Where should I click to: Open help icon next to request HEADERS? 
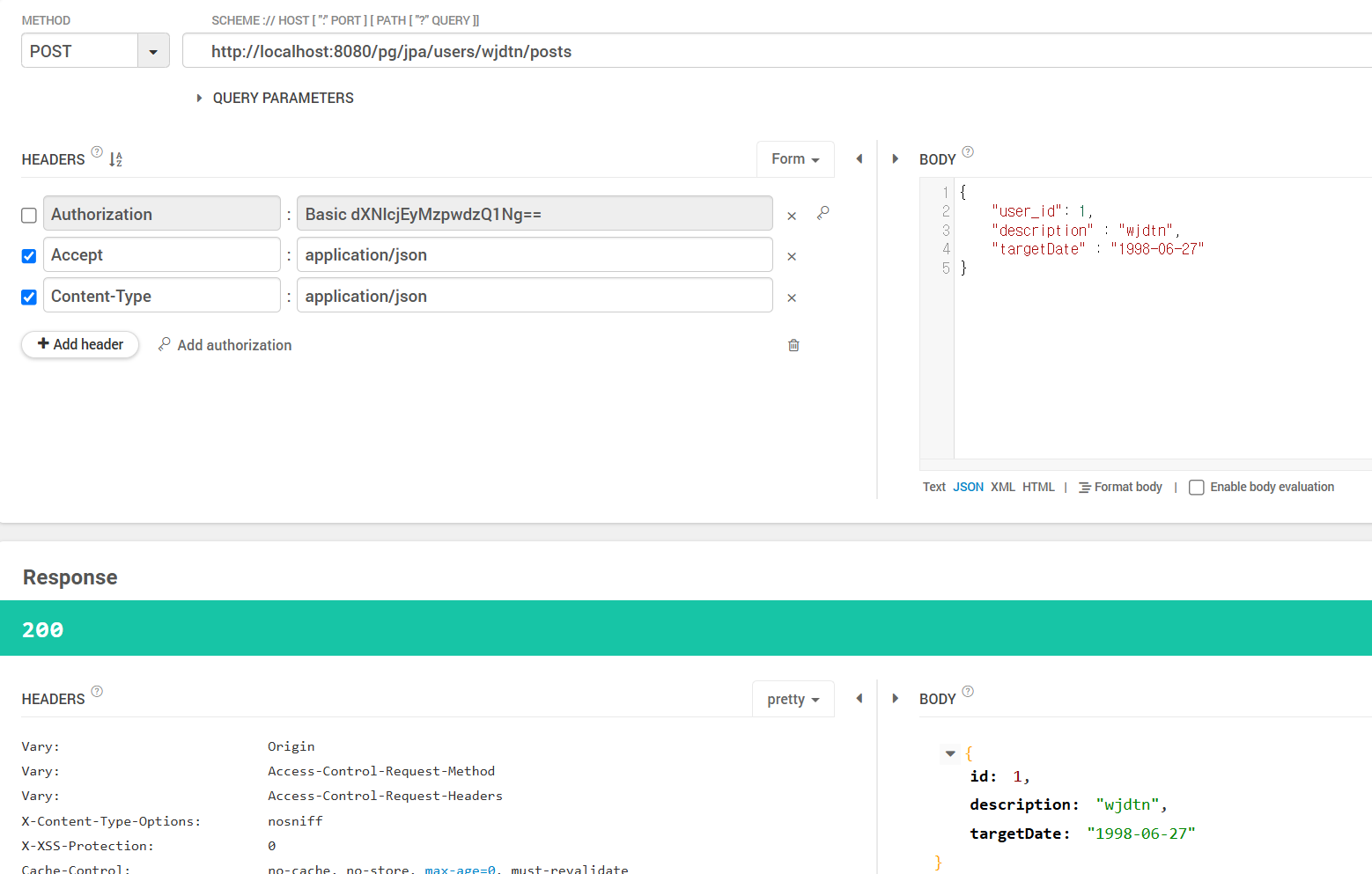97,151
